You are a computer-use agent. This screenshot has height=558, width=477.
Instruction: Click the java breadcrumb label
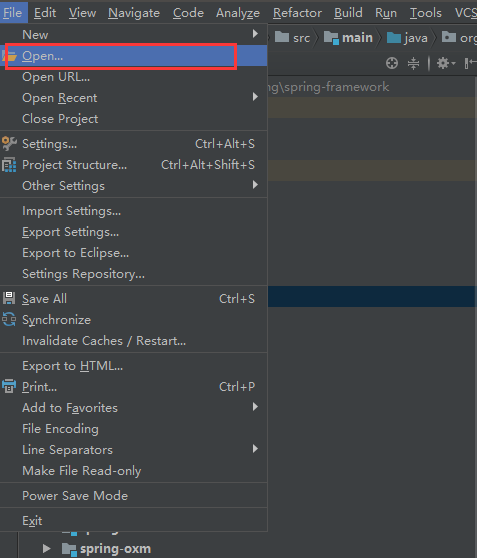416,38
